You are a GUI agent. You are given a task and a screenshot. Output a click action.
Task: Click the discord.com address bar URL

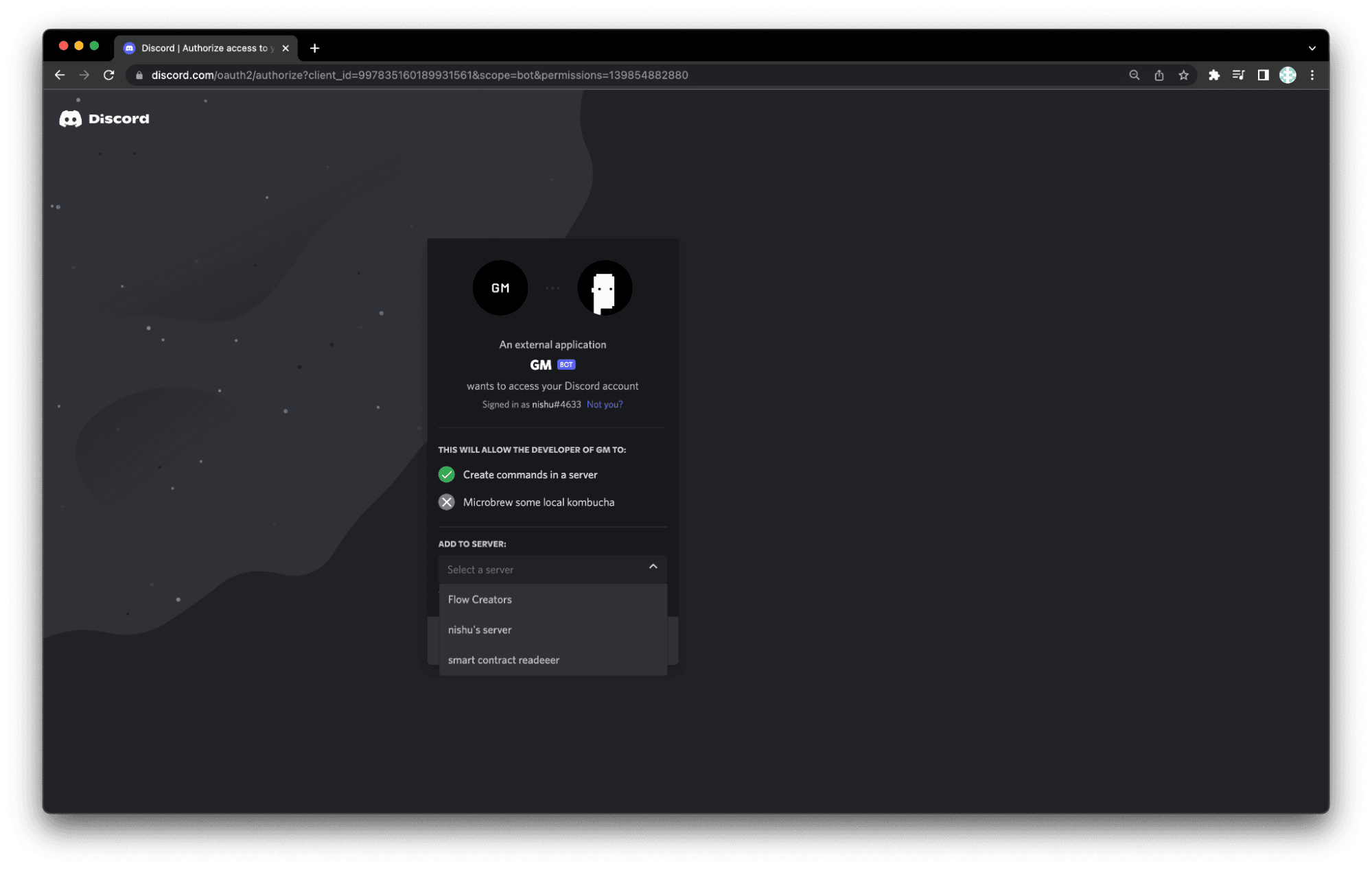coord(419,75)
